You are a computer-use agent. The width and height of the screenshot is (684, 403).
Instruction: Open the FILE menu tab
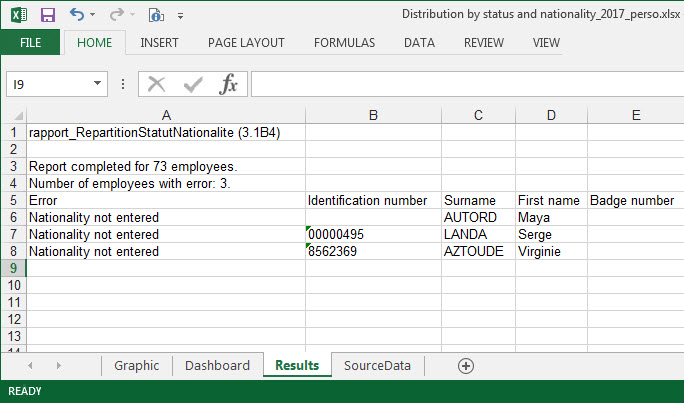[x=30, y=43]
